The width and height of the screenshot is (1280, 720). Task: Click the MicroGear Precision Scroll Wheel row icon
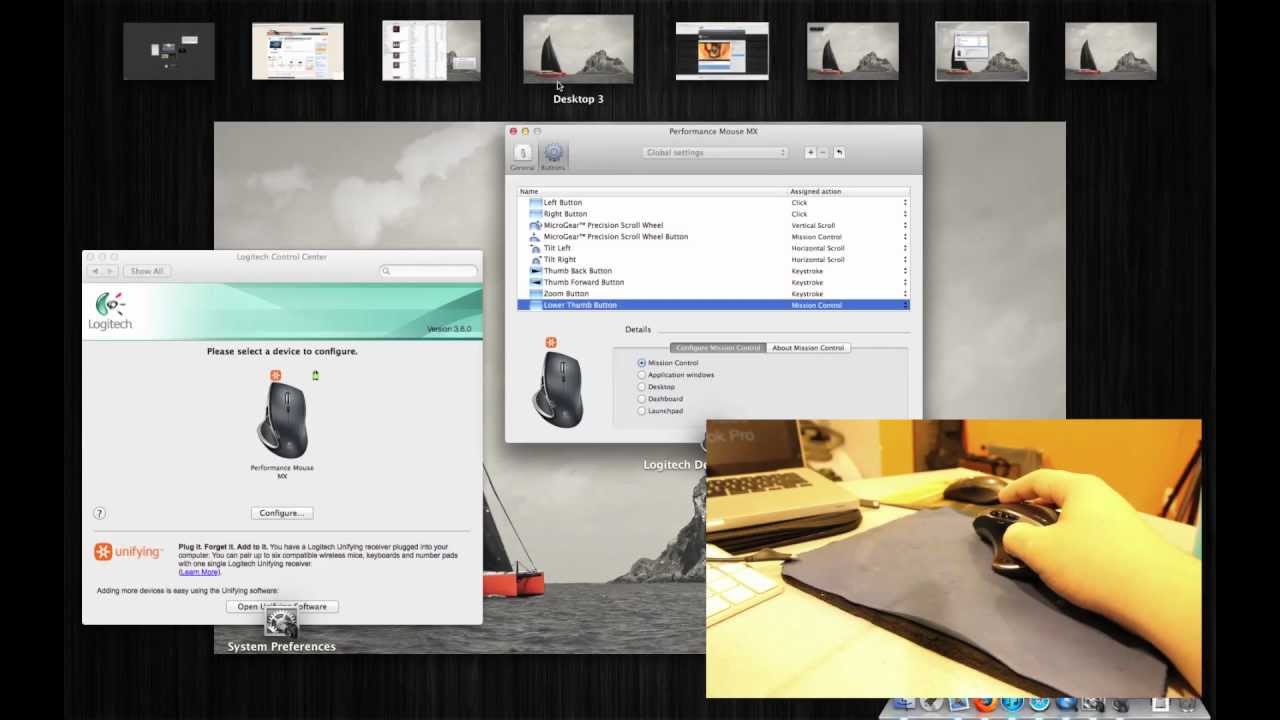click(x=536, y=225)
